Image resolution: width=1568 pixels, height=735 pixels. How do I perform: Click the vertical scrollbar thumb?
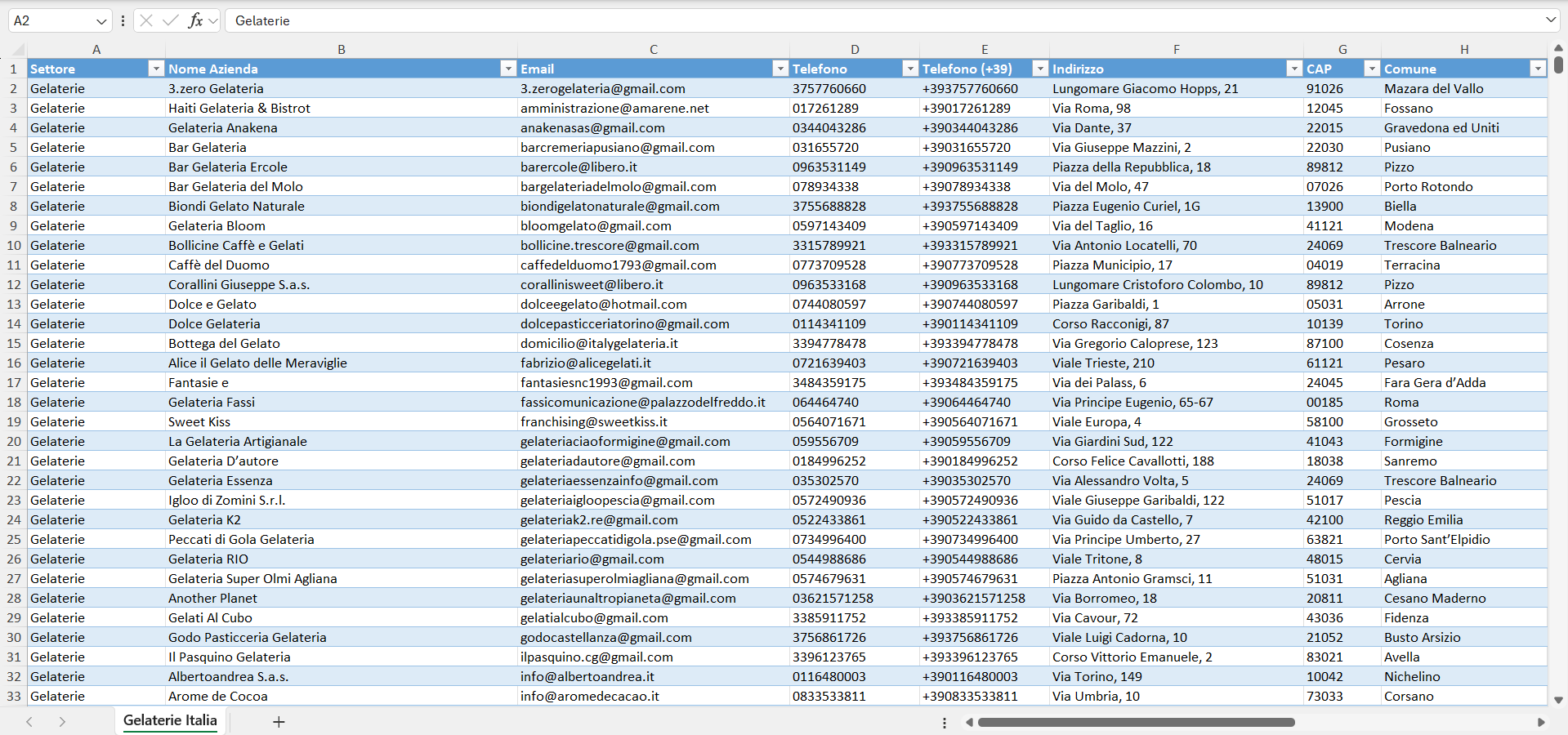click(1558, 65)
